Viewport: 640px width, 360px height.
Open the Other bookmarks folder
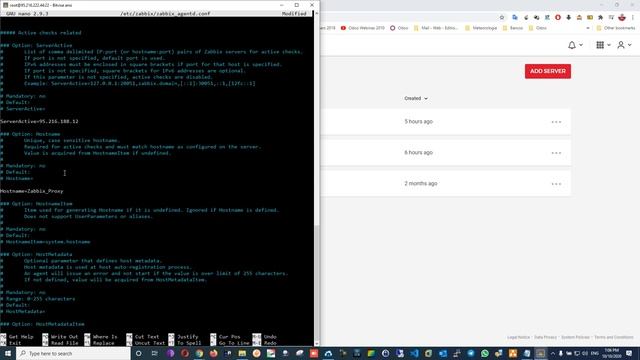pyautogui.click(x=616, y=28)
